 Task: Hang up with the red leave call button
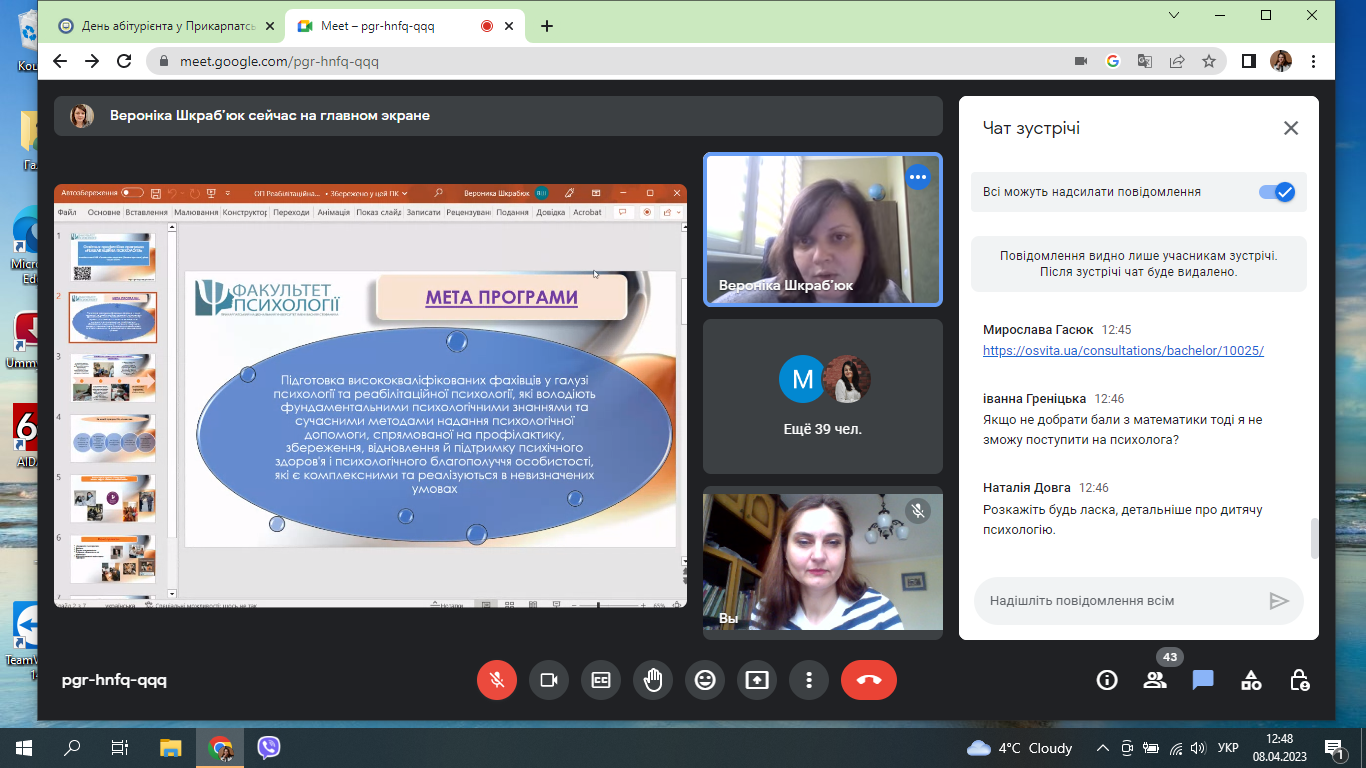pos(869,680)
